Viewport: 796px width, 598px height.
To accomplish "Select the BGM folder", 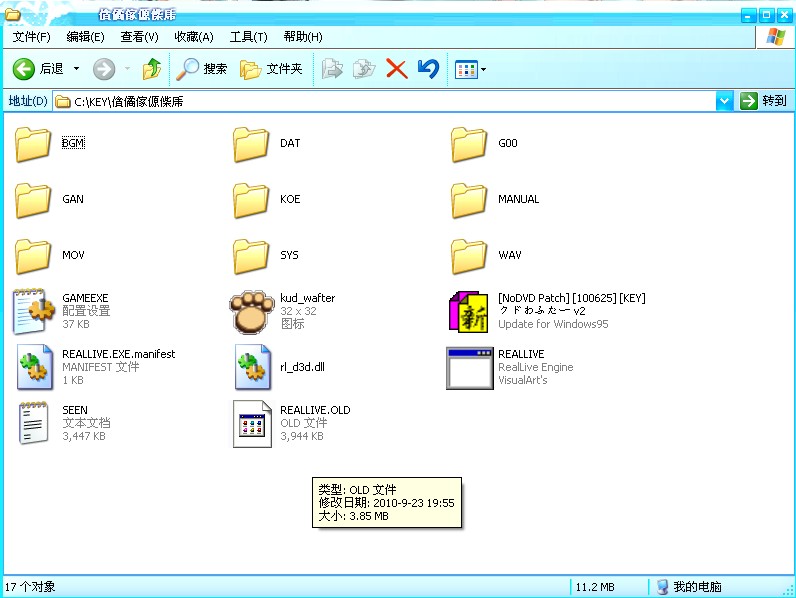I will tap(34, 143).
